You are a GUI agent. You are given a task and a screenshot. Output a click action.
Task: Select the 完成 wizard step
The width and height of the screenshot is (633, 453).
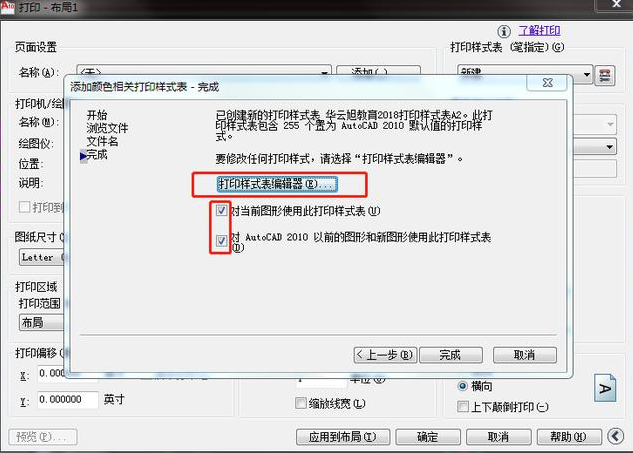97,155
